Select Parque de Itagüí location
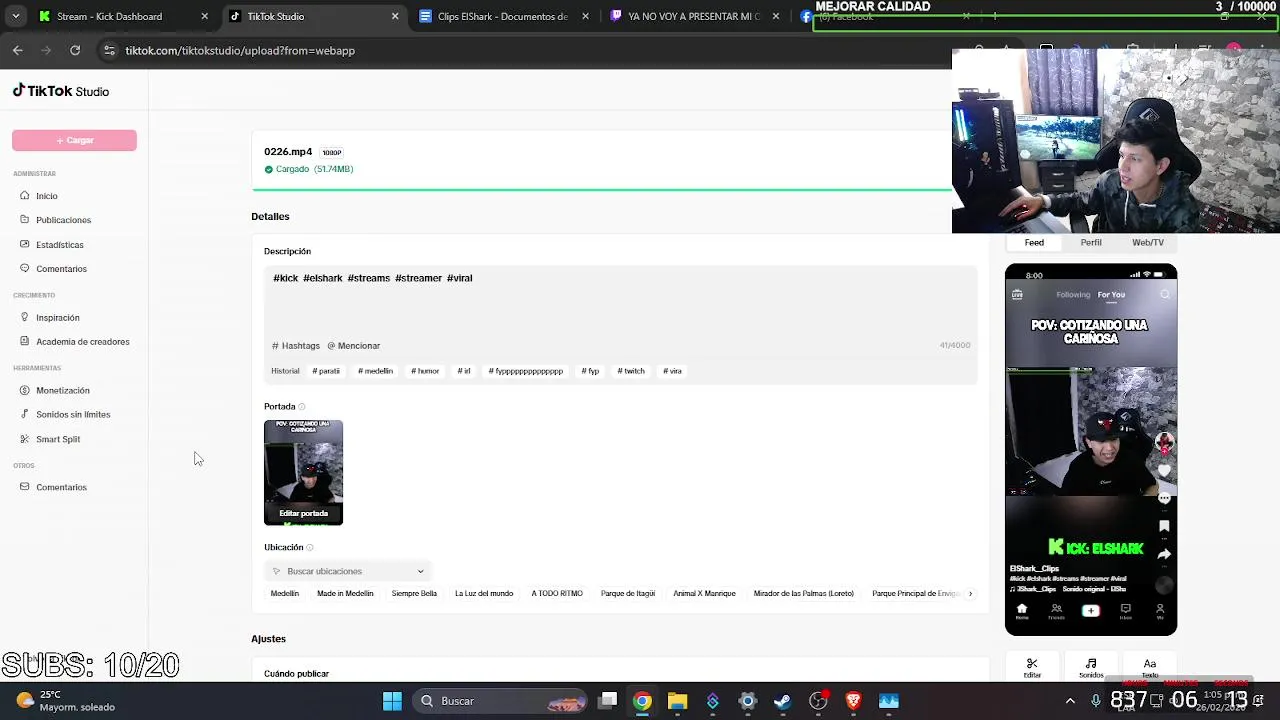Screen dimensions: 1280x720 click(x=628, y=594)
